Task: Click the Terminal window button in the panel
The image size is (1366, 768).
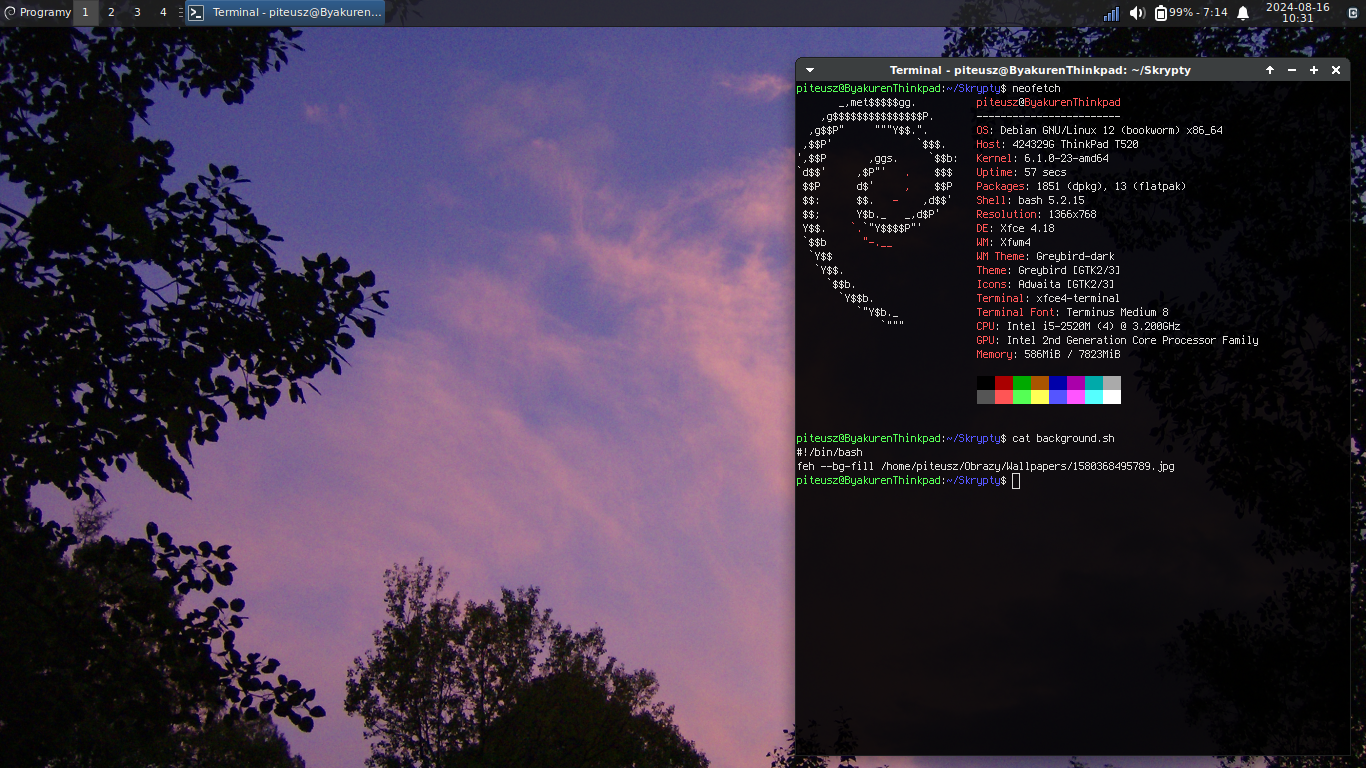Action: 285,13
